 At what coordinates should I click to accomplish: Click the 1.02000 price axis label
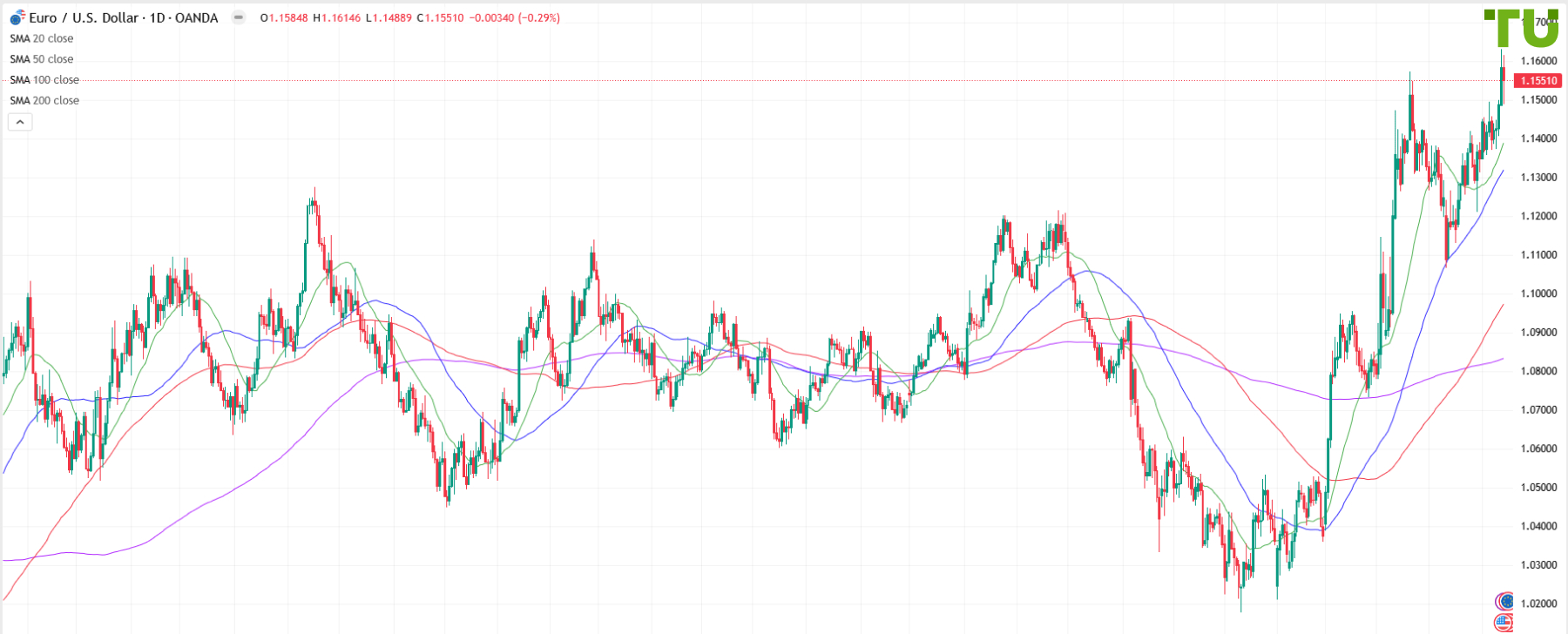pos(1538,604)
